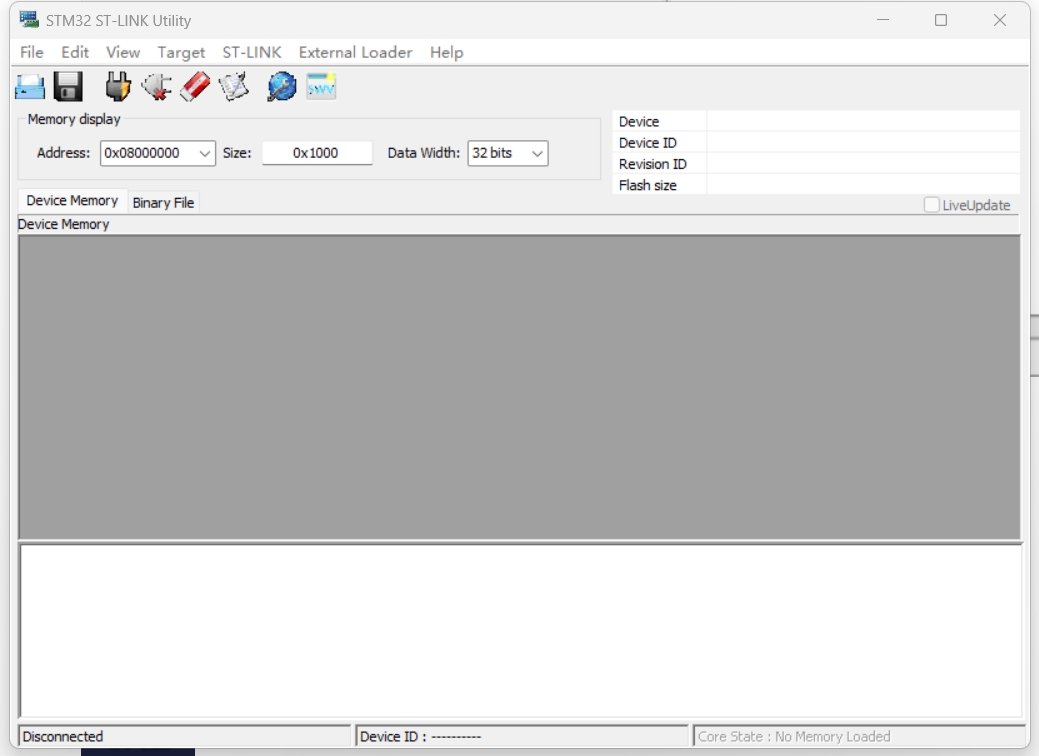
Task: Switch to the Binary File tab
Action: click(x=163, y=203)
